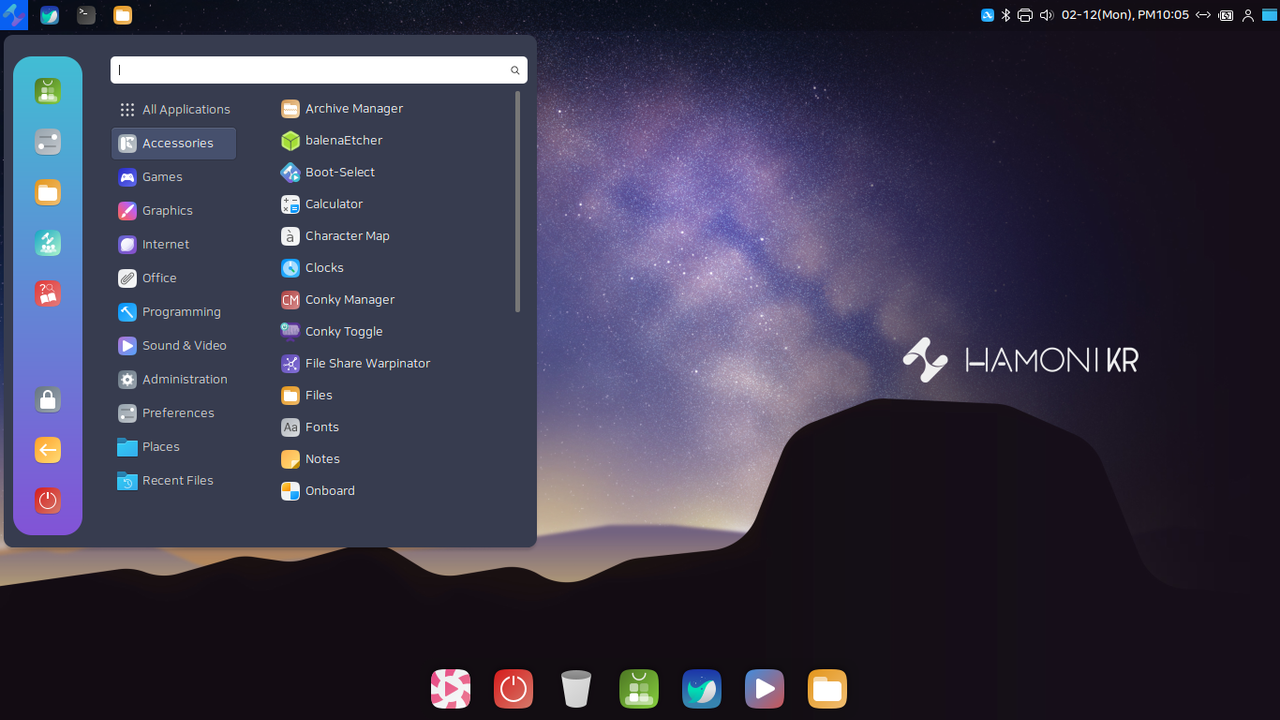This screenshot has width=1280, height=720.
Task: Open the teal HamoniKR community icon in the menu sidebar
Action: pyautogui.click(x=48, y=243)
